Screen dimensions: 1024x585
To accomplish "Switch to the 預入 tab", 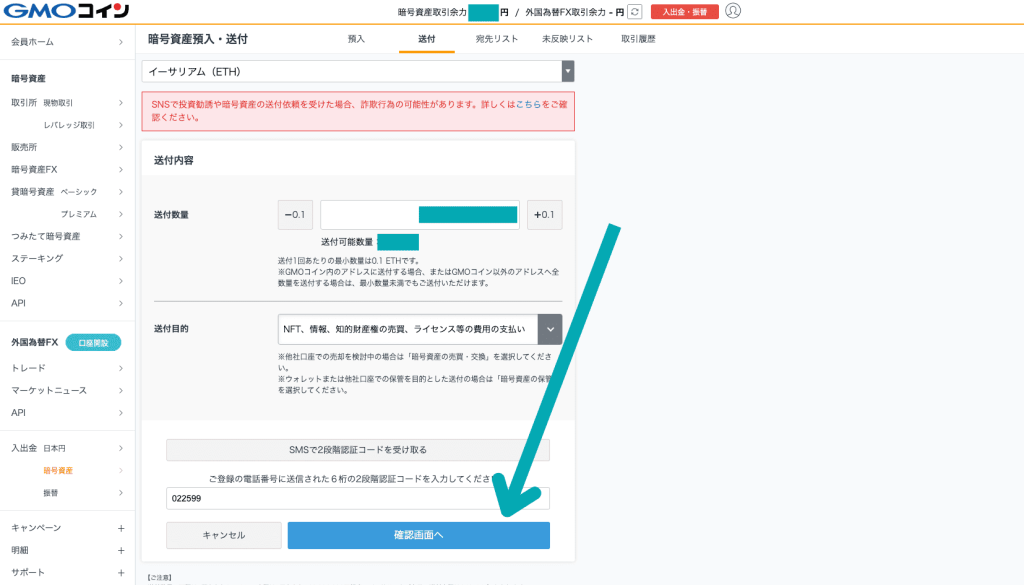I will [x=356, y=39].
